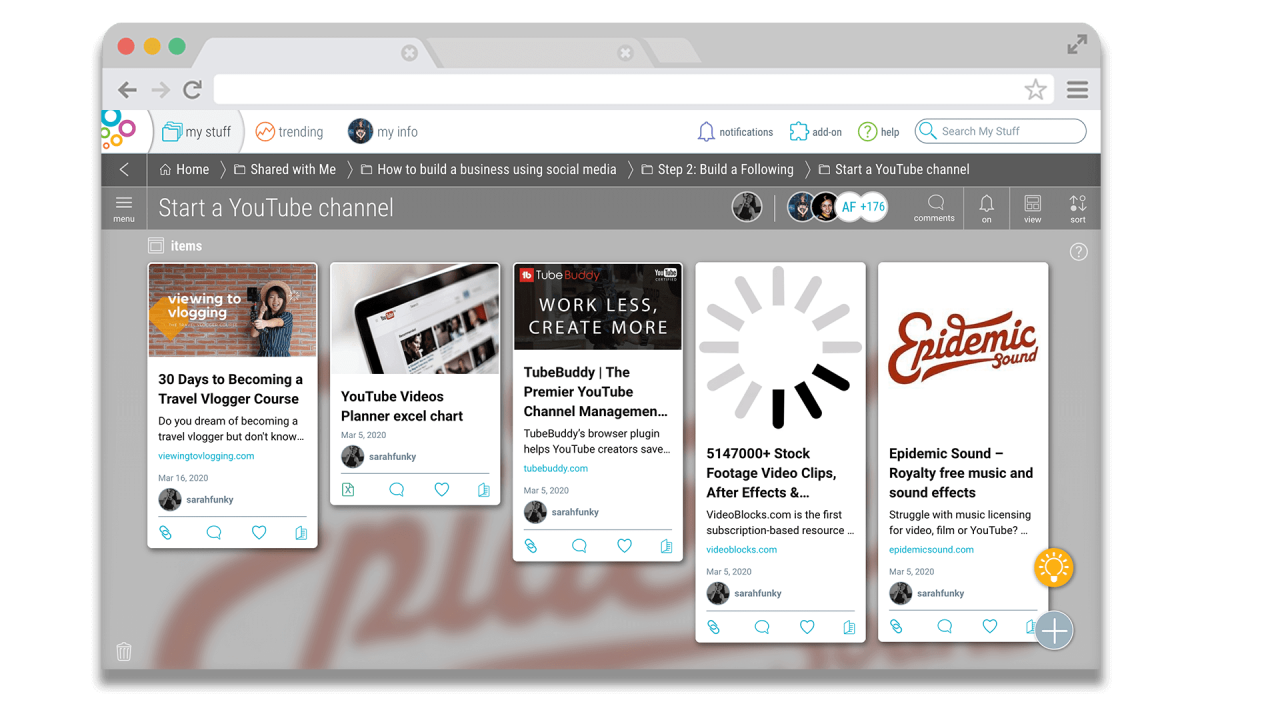
Task: Click inside the Search My Stuff field
Action: pyautogui.click(x=1000, y=131)
